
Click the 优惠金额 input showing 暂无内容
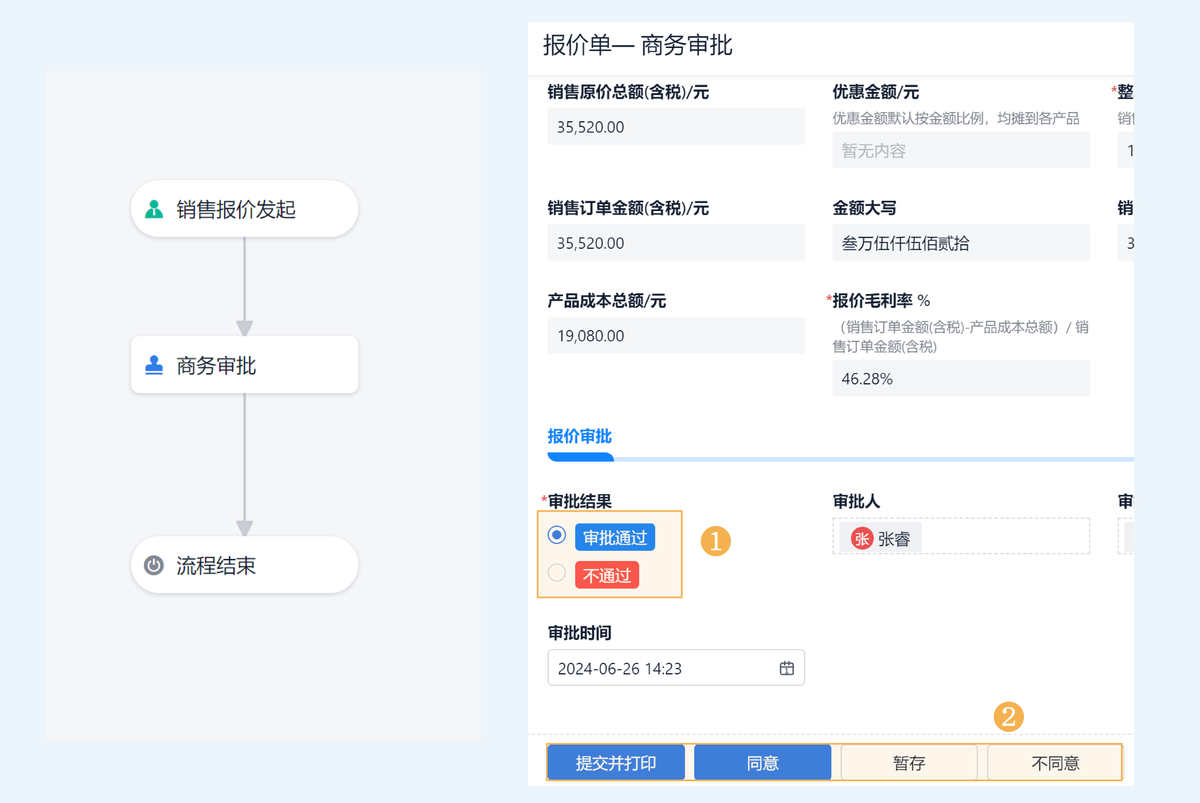point(961,150)
